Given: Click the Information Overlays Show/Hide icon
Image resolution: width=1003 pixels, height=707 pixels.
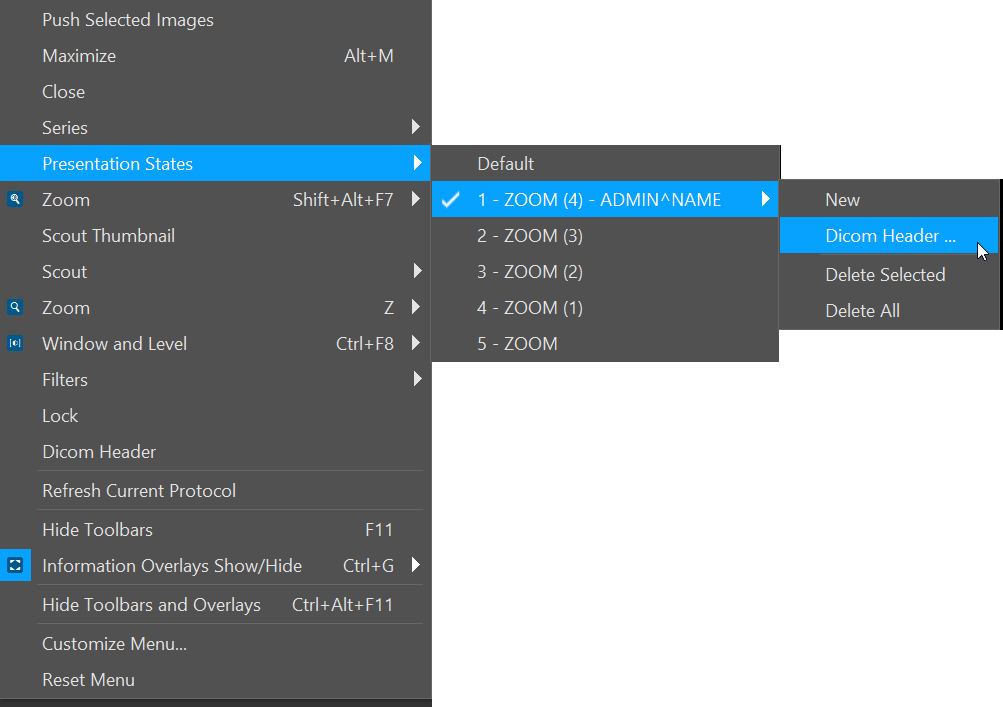Looking at the screenshot, I should pos(15,565).
